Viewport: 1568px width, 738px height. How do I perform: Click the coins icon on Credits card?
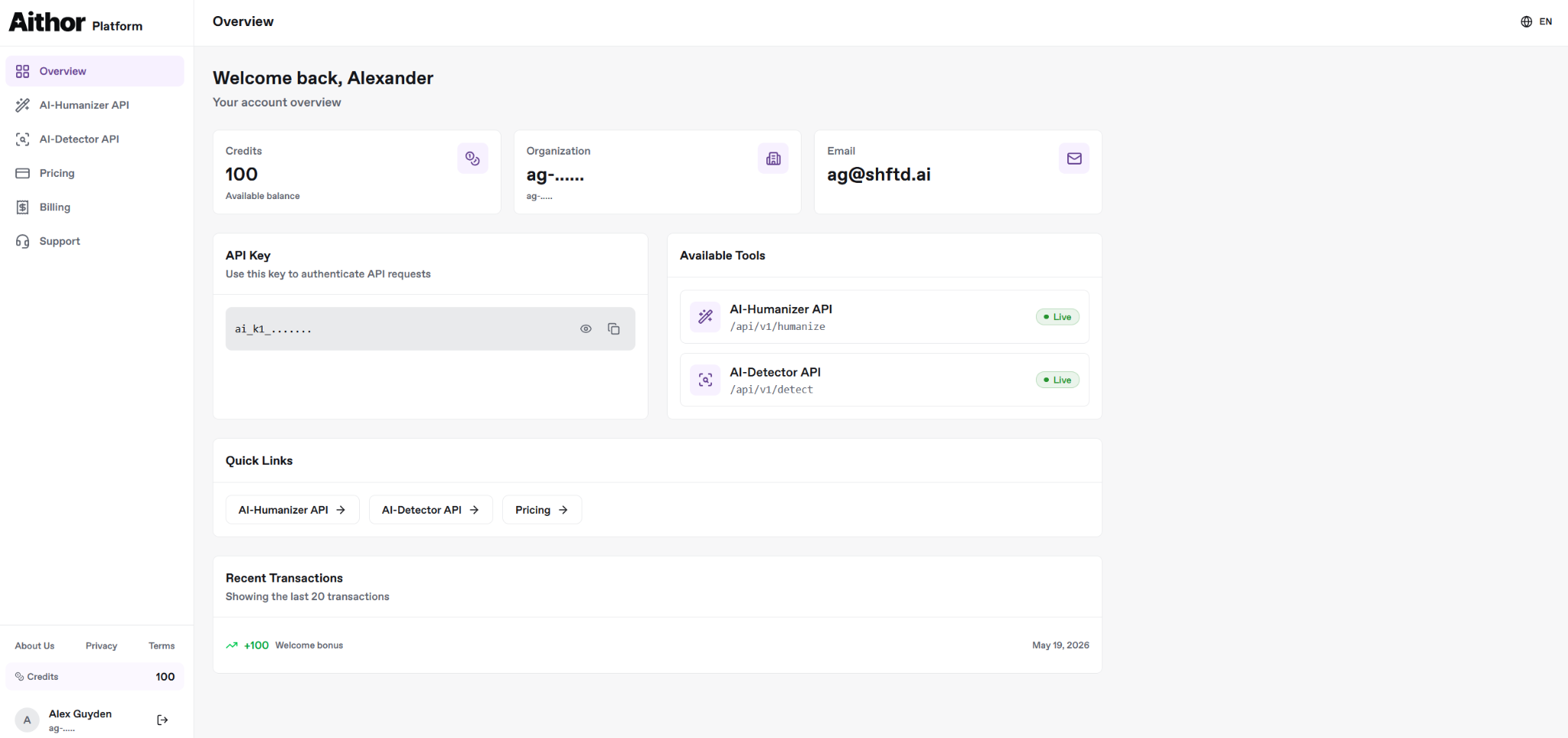pyautogui.click(x=472, y=158)
